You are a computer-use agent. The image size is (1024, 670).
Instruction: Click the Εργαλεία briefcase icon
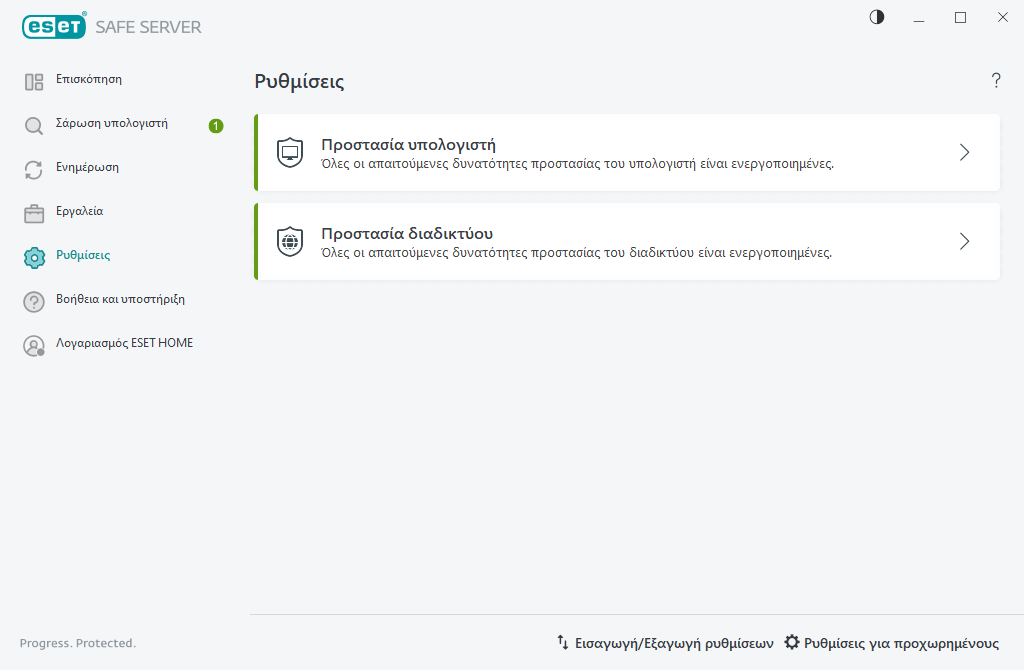coord(34,214)
